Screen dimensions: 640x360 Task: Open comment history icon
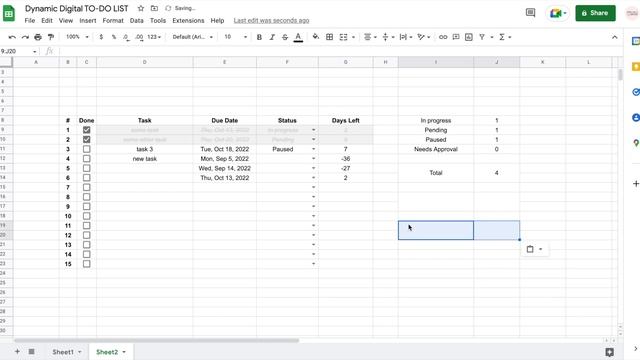click(530, 13)
